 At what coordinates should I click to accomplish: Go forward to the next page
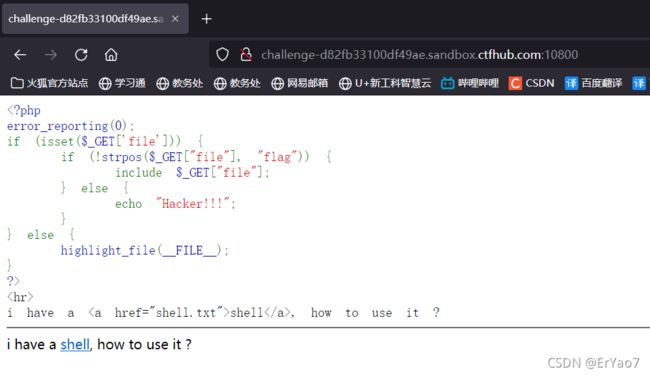click(51, 55)
